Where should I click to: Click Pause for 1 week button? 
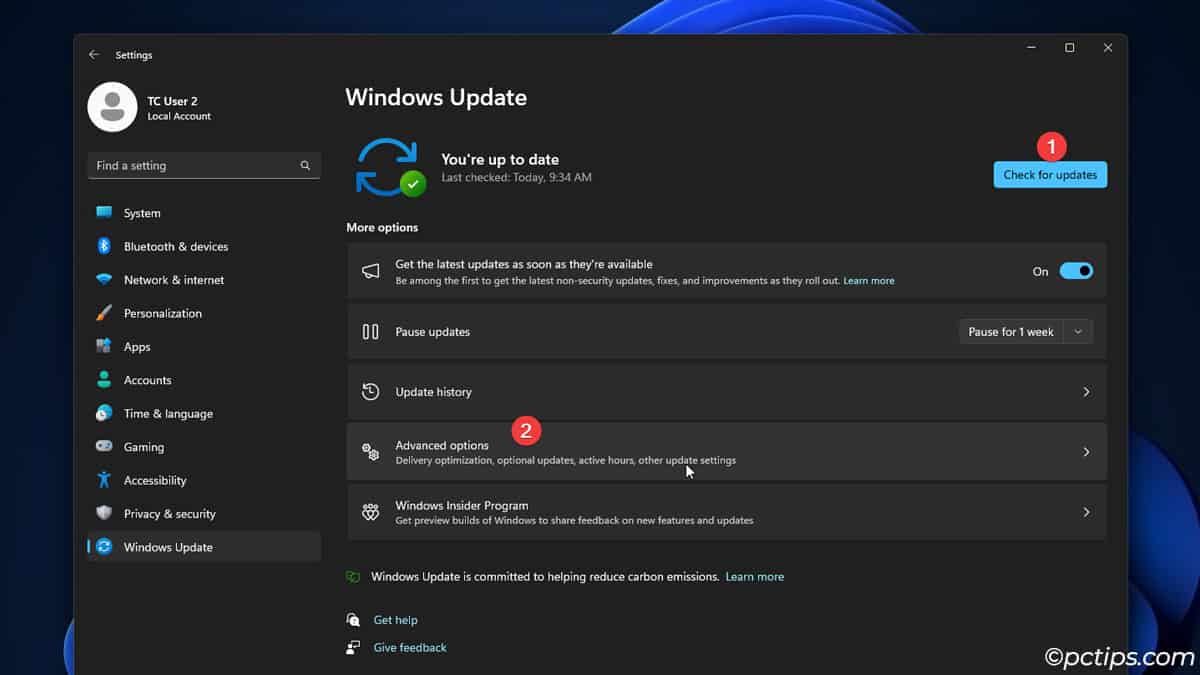tap(1011, 332)
